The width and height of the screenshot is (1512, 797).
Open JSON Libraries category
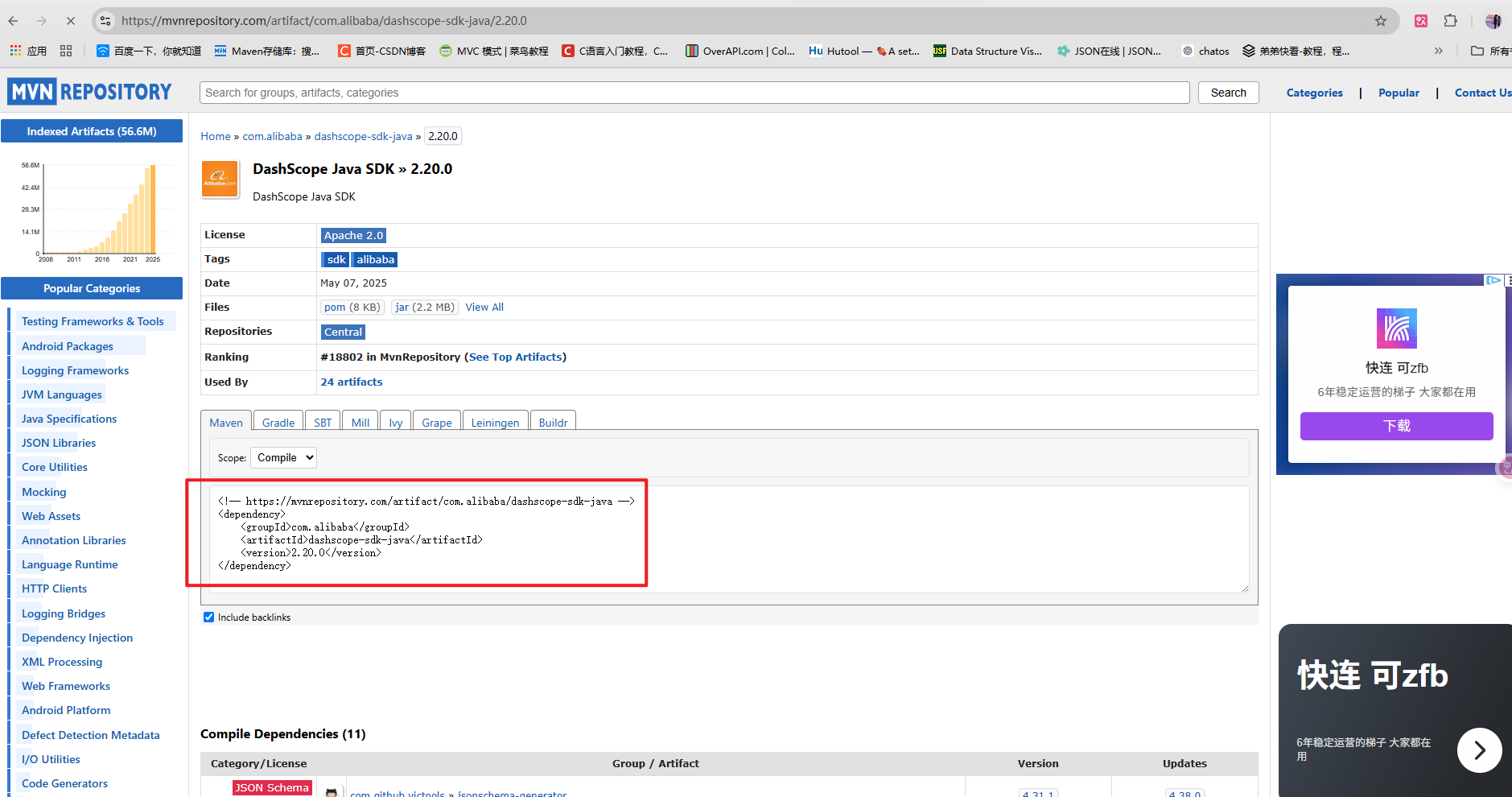pyautogui.click(x=59, y=443)
